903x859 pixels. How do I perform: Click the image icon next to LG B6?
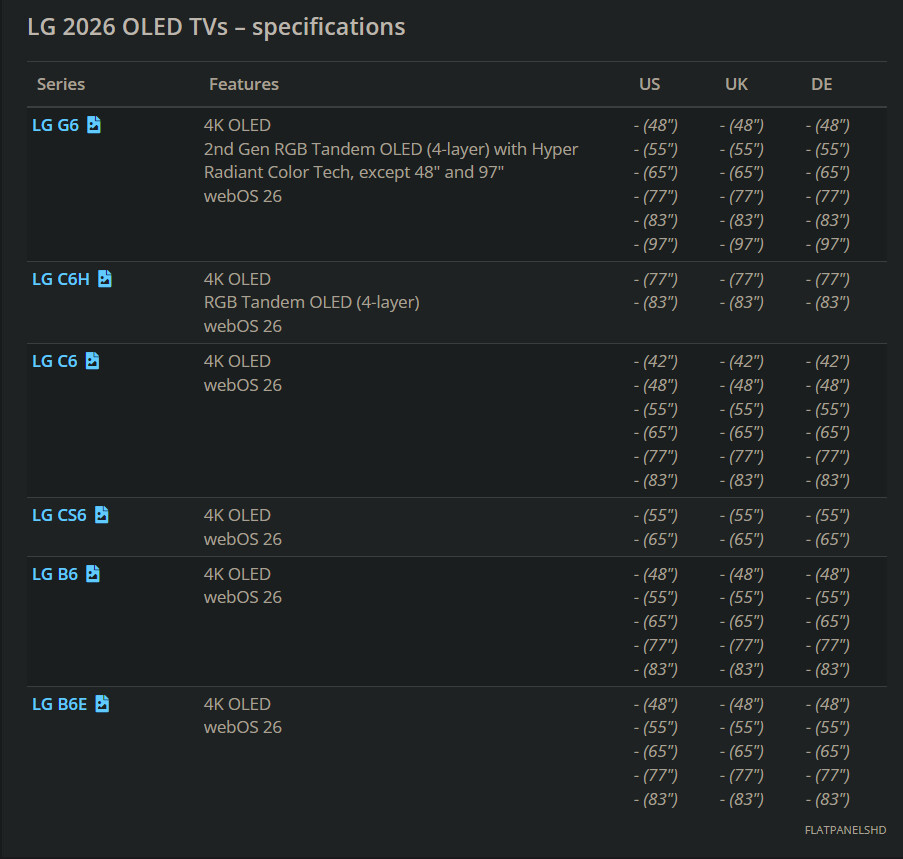click(x=93, y=573)
